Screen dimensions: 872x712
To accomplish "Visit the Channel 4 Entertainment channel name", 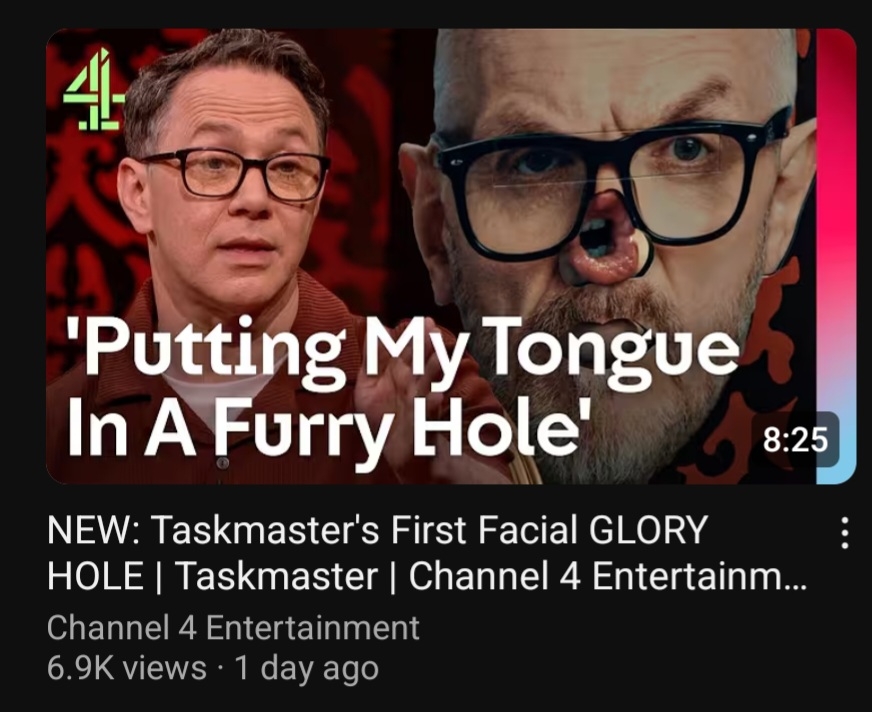I will click(x=233, y=628).
